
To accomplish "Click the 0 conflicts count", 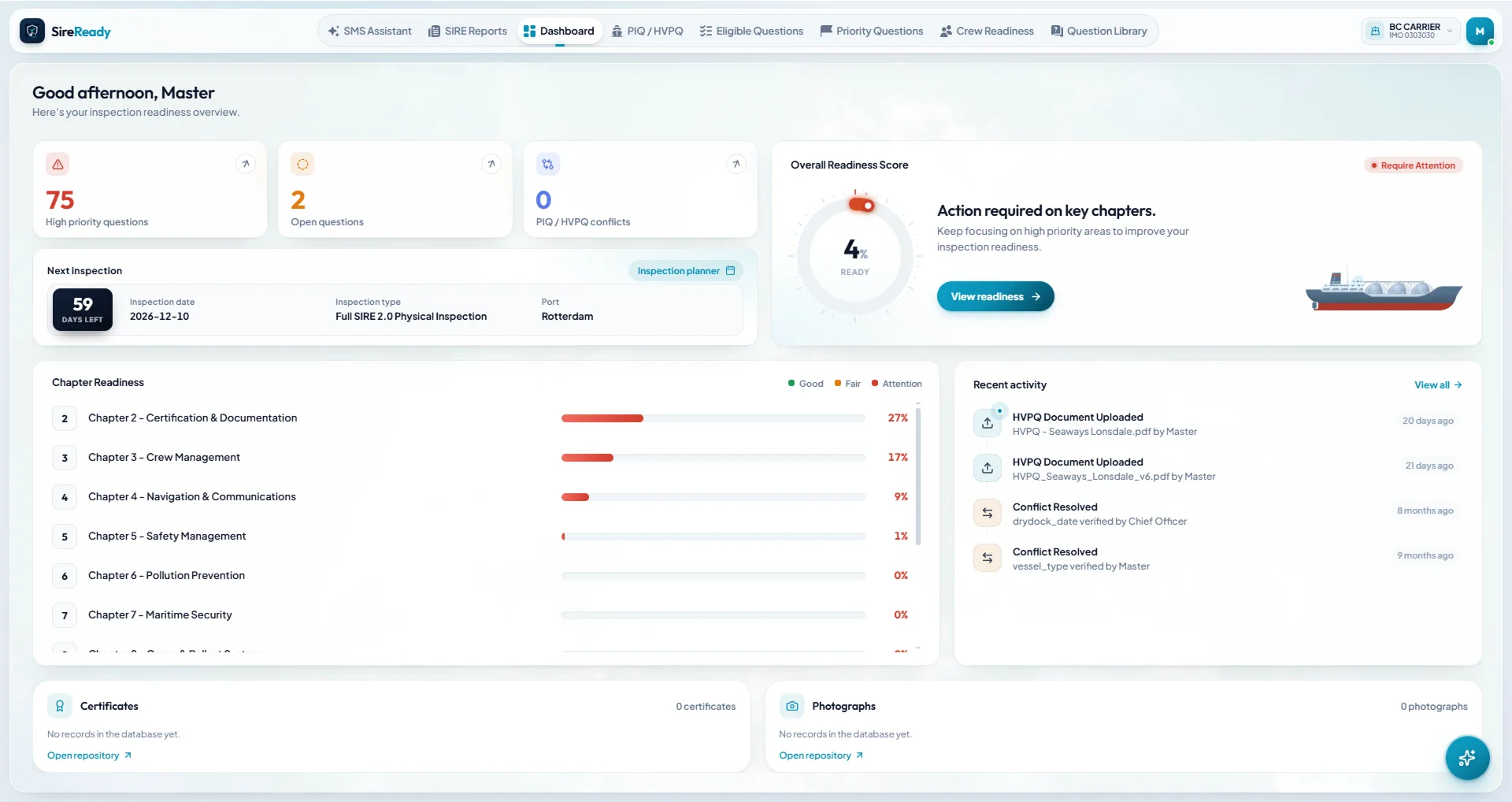I will pyautogui.click(x=543, y=200).
